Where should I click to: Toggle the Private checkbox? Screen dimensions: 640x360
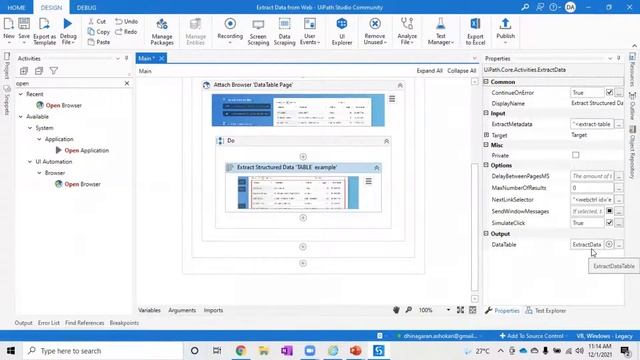point(576,155)
